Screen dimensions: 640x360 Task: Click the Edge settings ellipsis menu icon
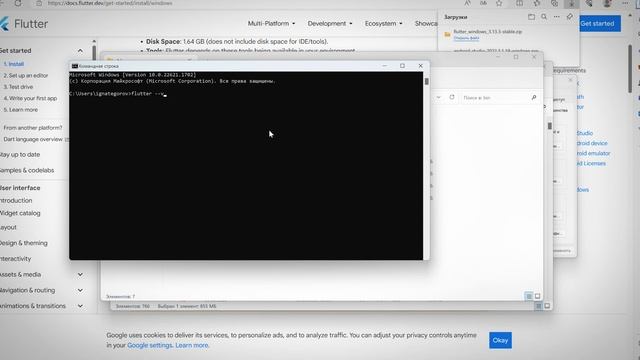(625, 3)
